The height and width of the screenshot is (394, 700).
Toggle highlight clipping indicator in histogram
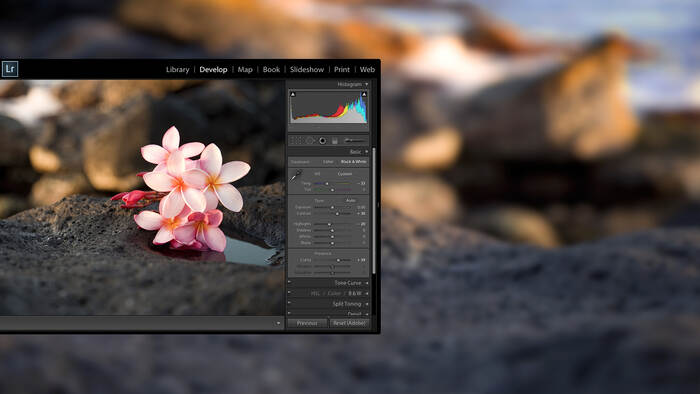click(x=364, y=94)
